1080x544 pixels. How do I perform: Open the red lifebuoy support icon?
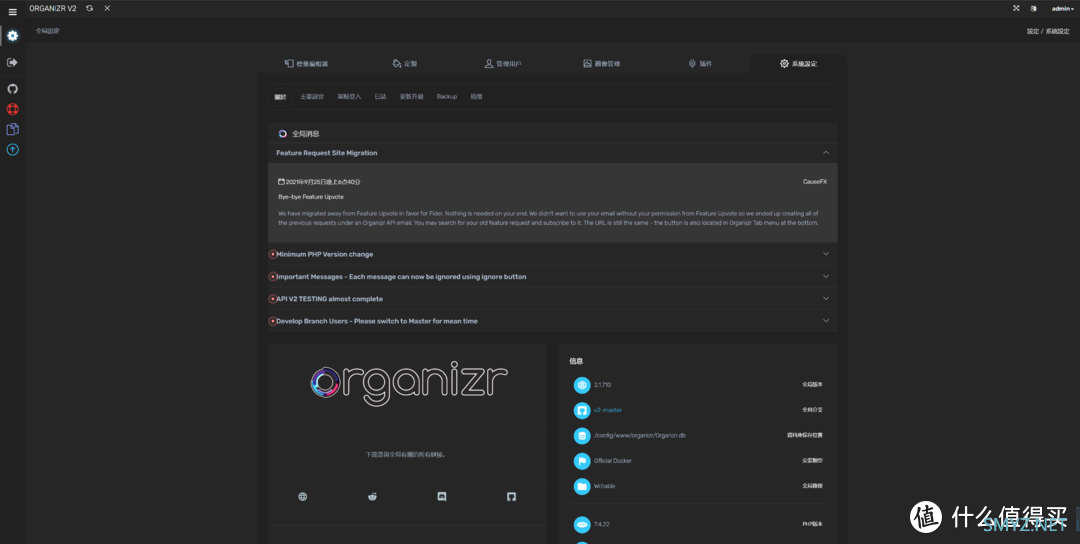pyautogui.click(x=12, y=109)
